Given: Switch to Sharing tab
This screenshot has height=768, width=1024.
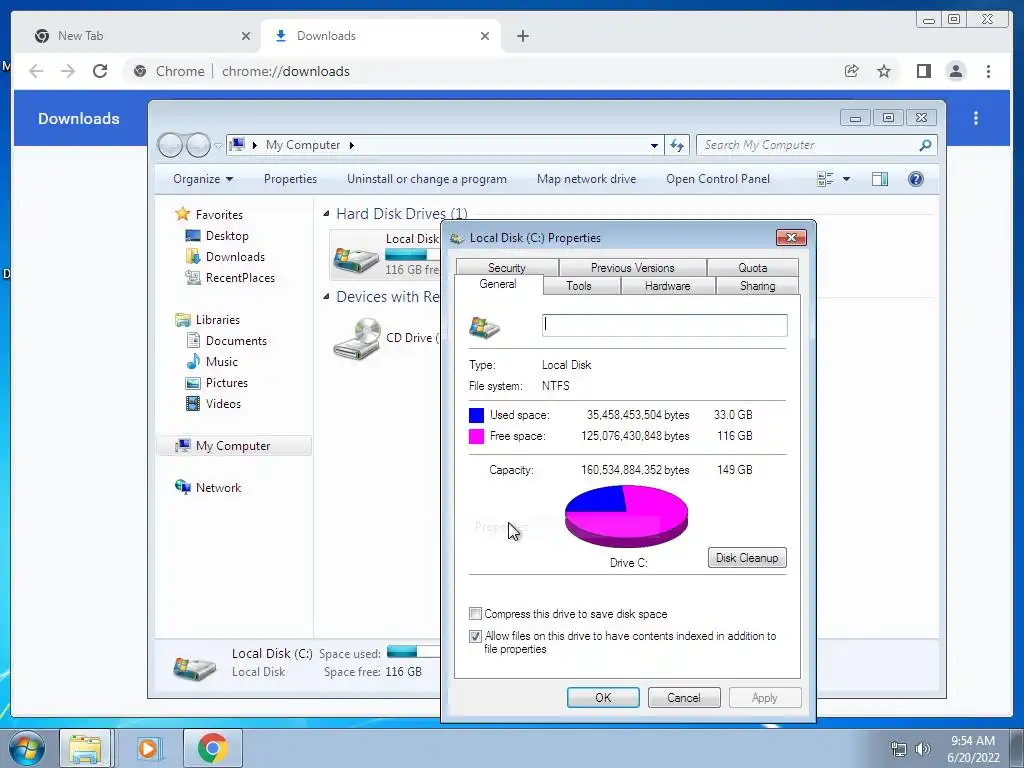Looking at the screenshot, I should (758, 286).
